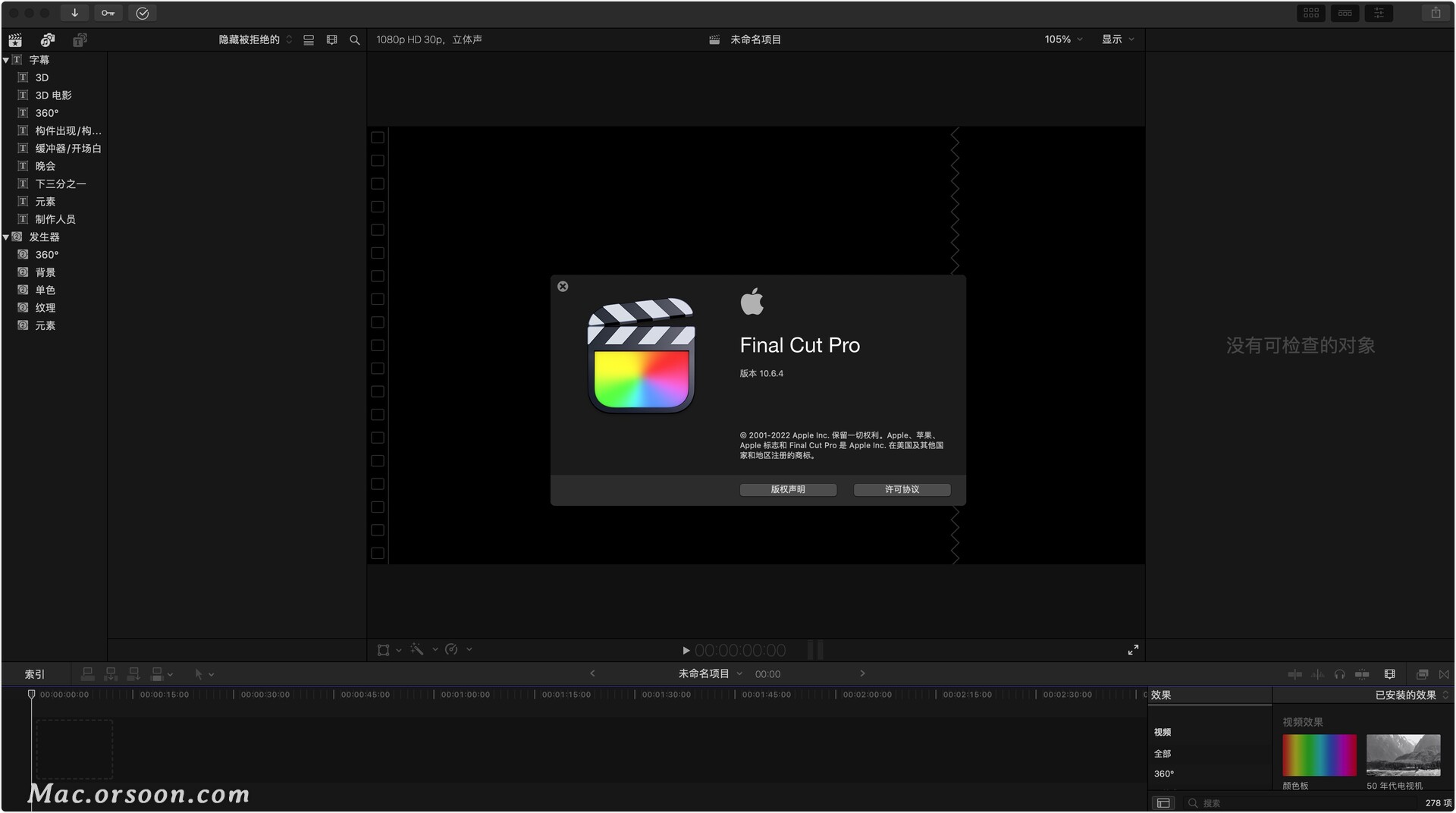
Task: Select the 360° effects category
Action: [1164, 774]
